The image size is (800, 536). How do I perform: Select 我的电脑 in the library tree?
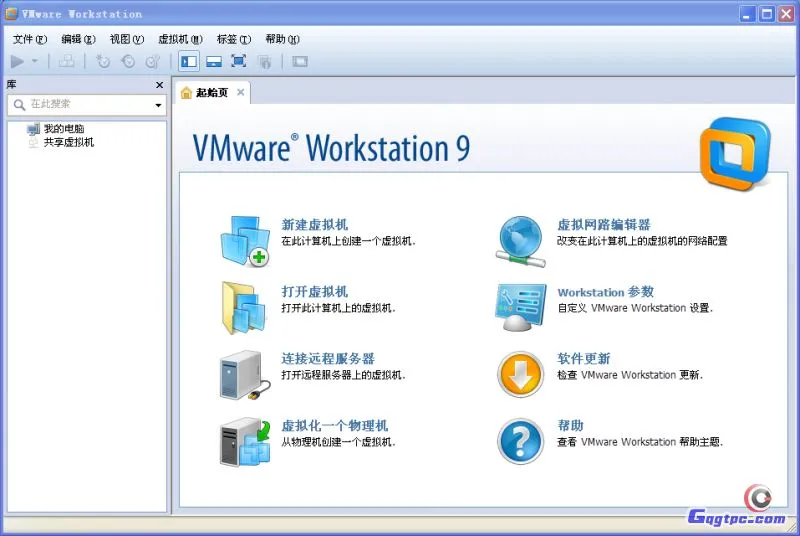pyautogui.click(x=63, y=129)
